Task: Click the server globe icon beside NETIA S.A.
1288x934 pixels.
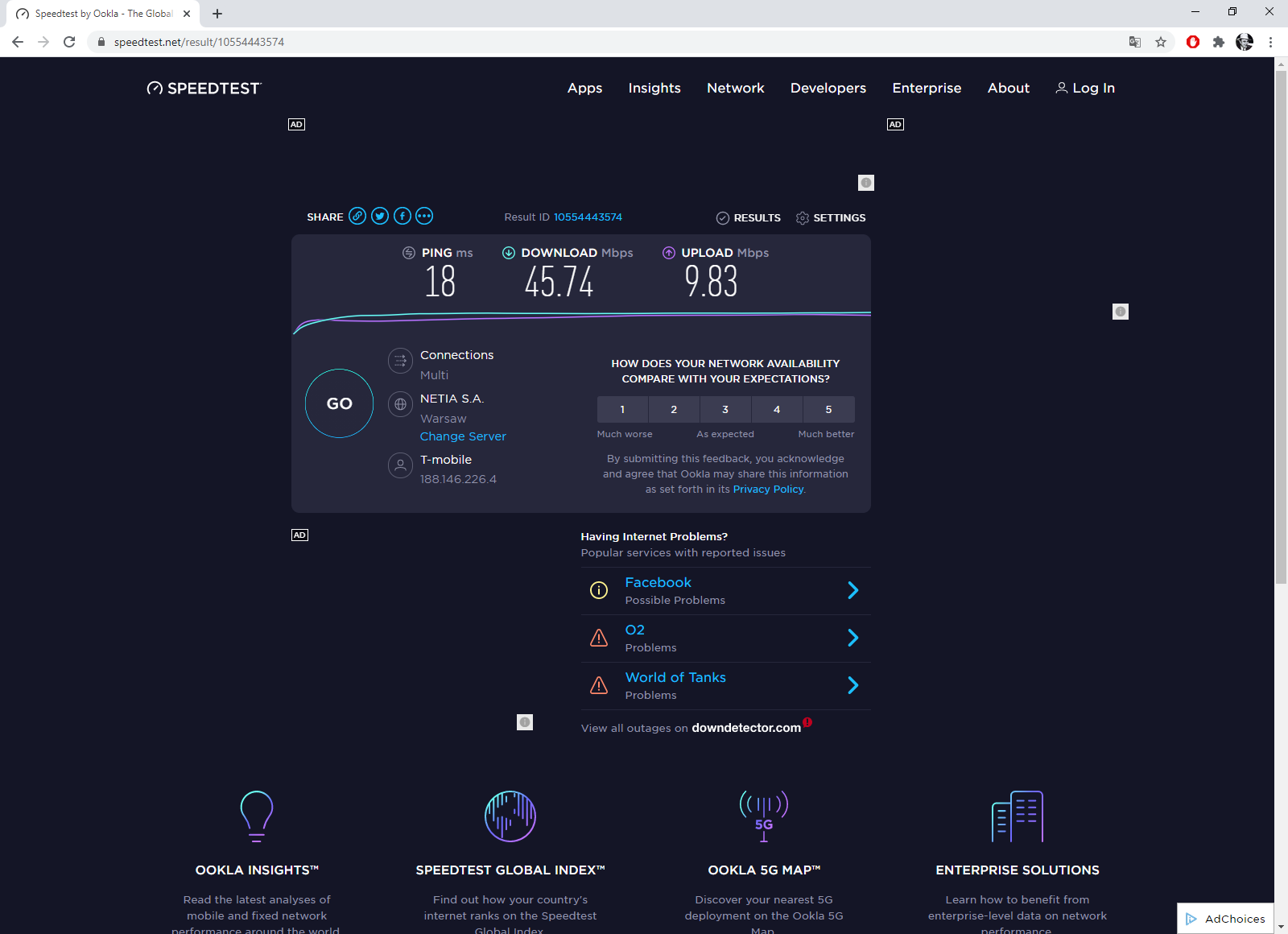Action: pos(400,404)
